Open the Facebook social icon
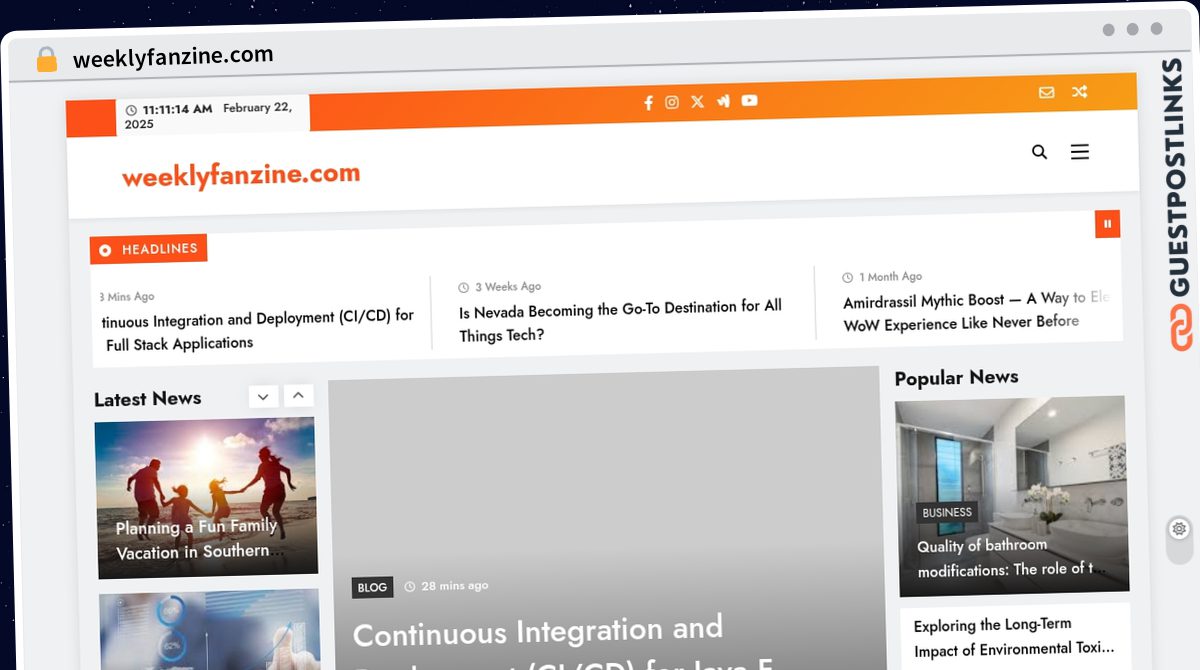This screenshot has height=670, width=1200. pyautogui.click(x=648, y=102)
